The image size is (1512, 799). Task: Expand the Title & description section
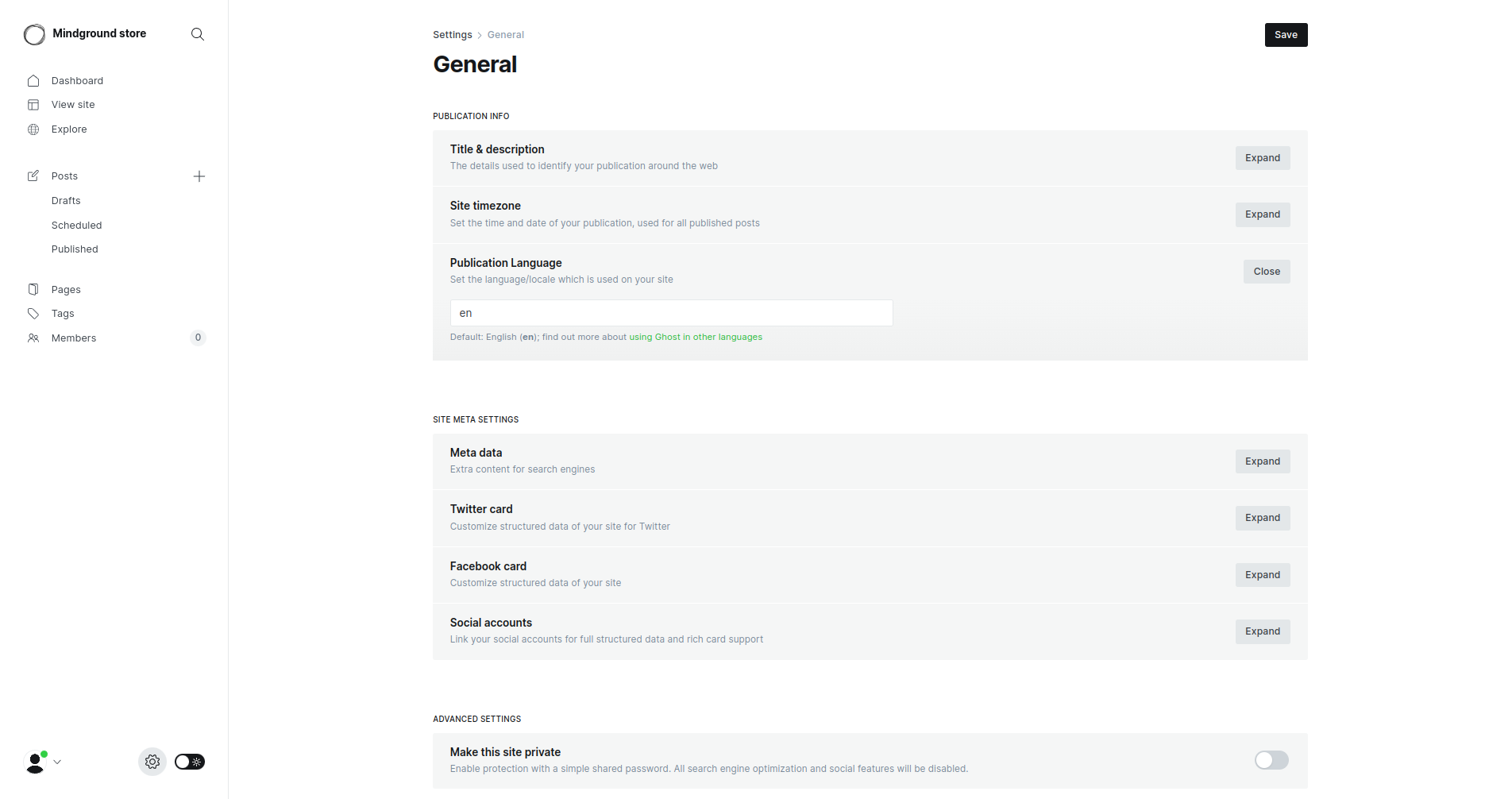coord(1262,157)
